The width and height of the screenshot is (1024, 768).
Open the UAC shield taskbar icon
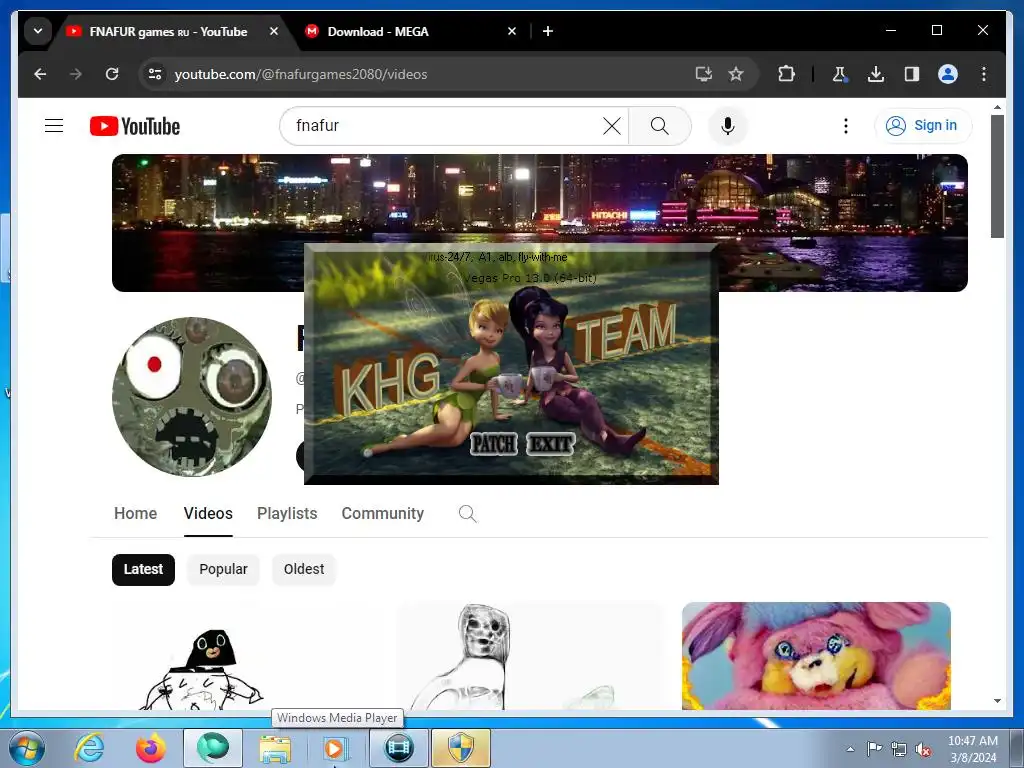460,748
